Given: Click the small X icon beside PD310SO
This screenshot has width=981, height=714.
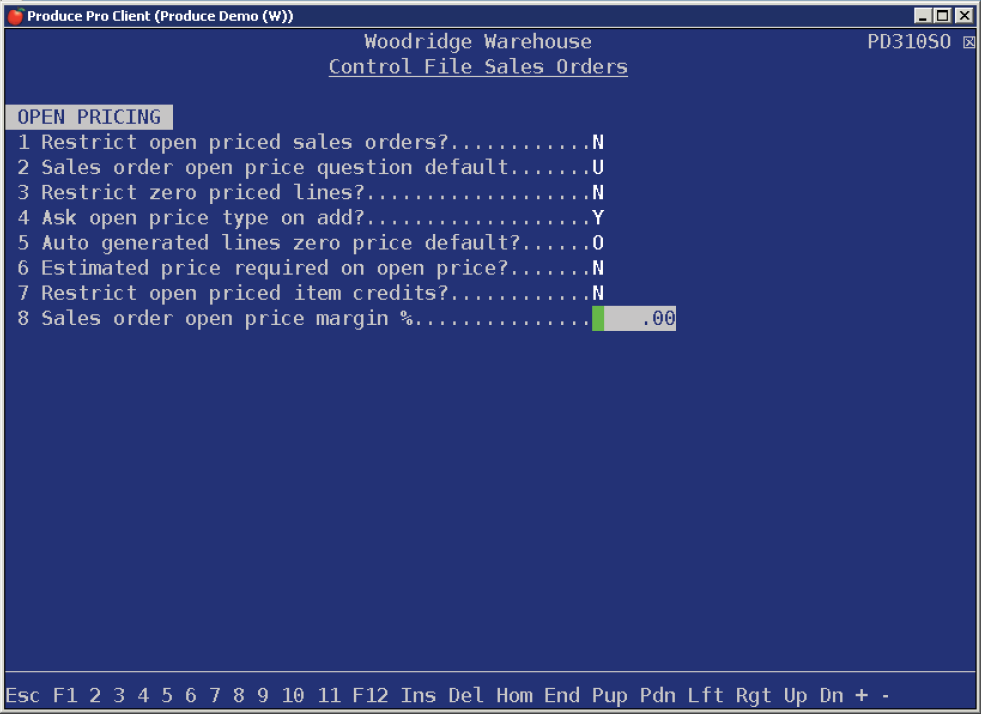Looking at the screenshot, I should coord(968,43).
